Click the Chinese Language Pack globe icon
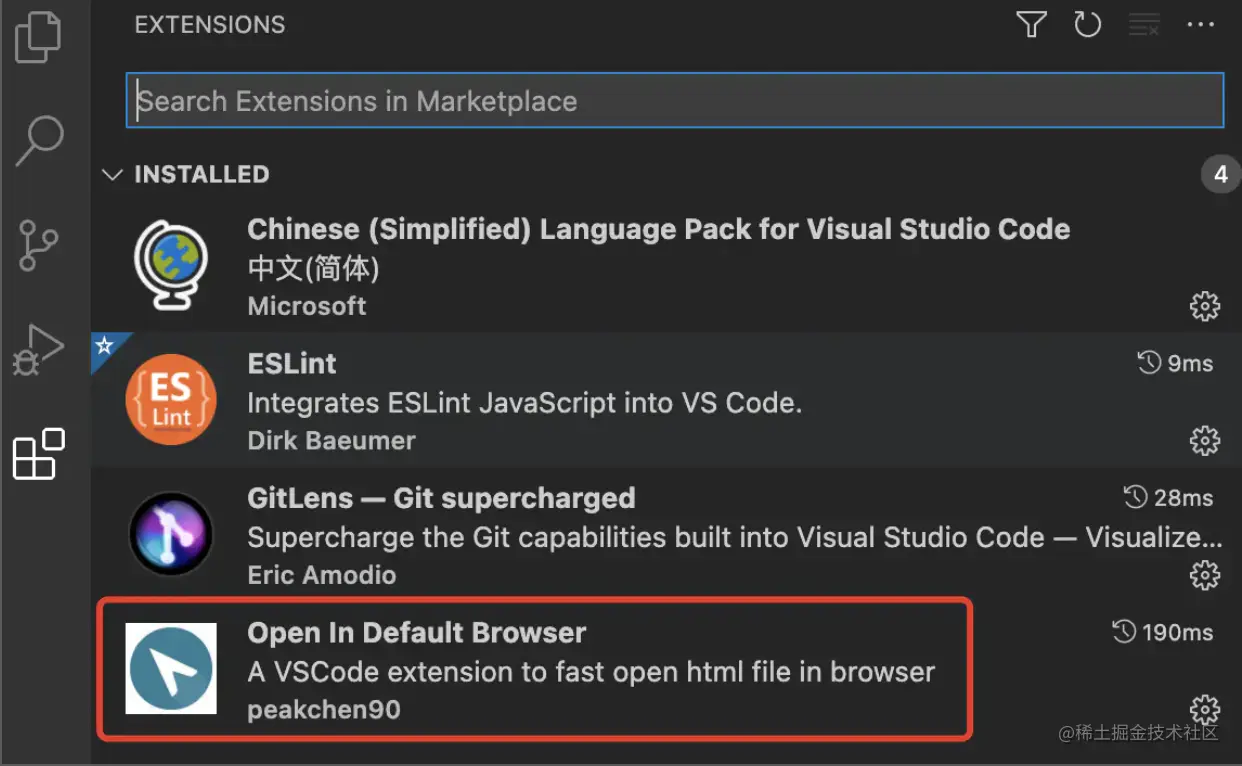This screenshot has width=1242, height=766. click(x=170, y=266)
